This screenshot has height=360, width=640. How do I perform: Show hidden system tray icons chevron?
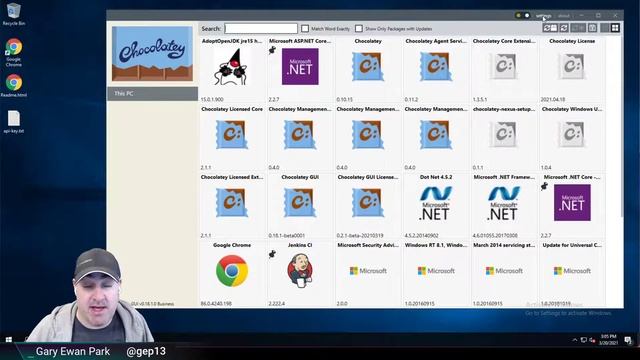coord(575,340)
